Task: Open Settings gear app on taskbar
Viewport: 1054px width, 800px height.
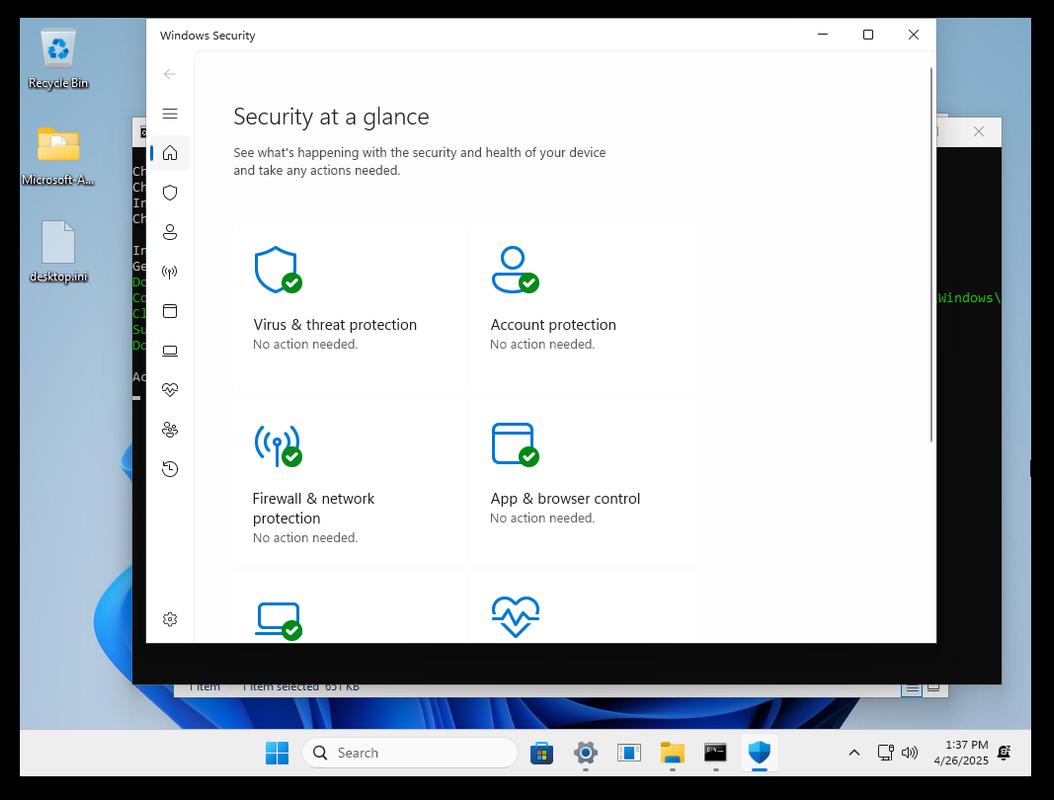Action: (x=585, y=753)
